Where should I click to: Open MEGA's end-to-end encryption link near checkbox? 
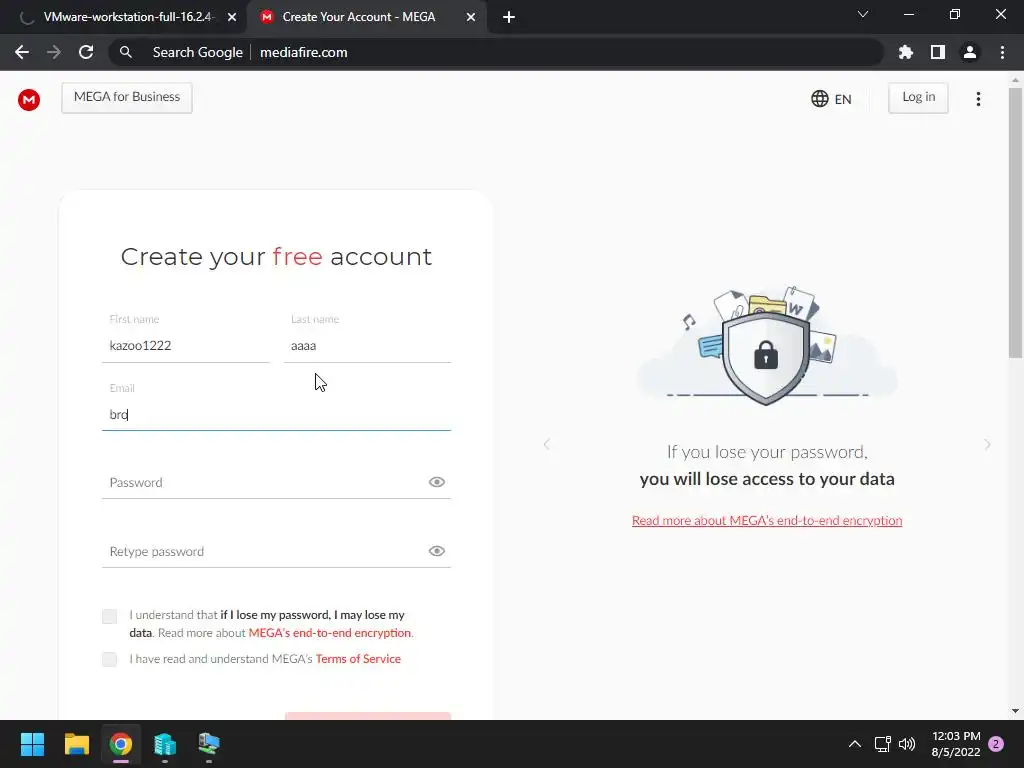330,633
